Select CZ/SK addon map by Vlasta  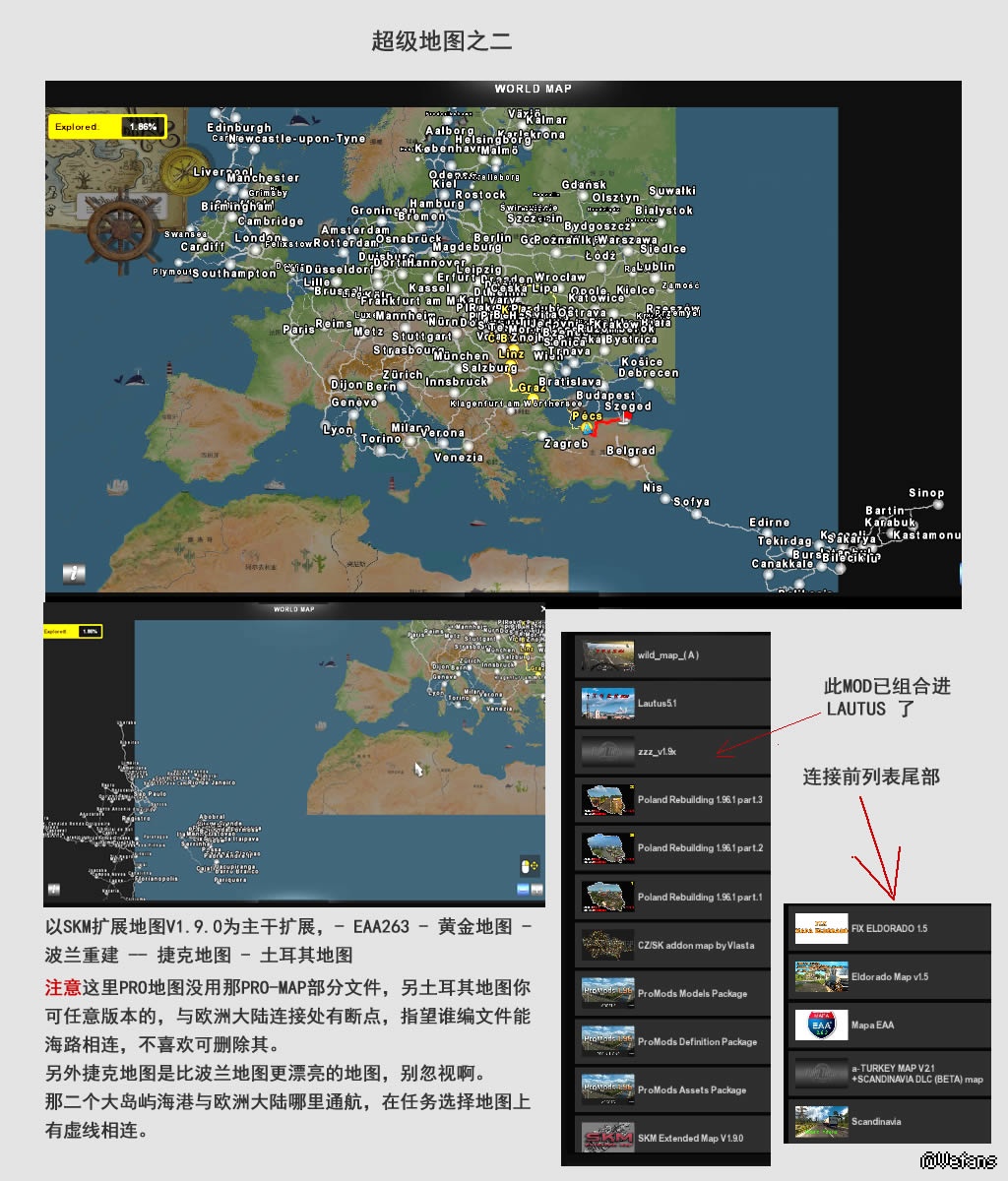point(672,945)
